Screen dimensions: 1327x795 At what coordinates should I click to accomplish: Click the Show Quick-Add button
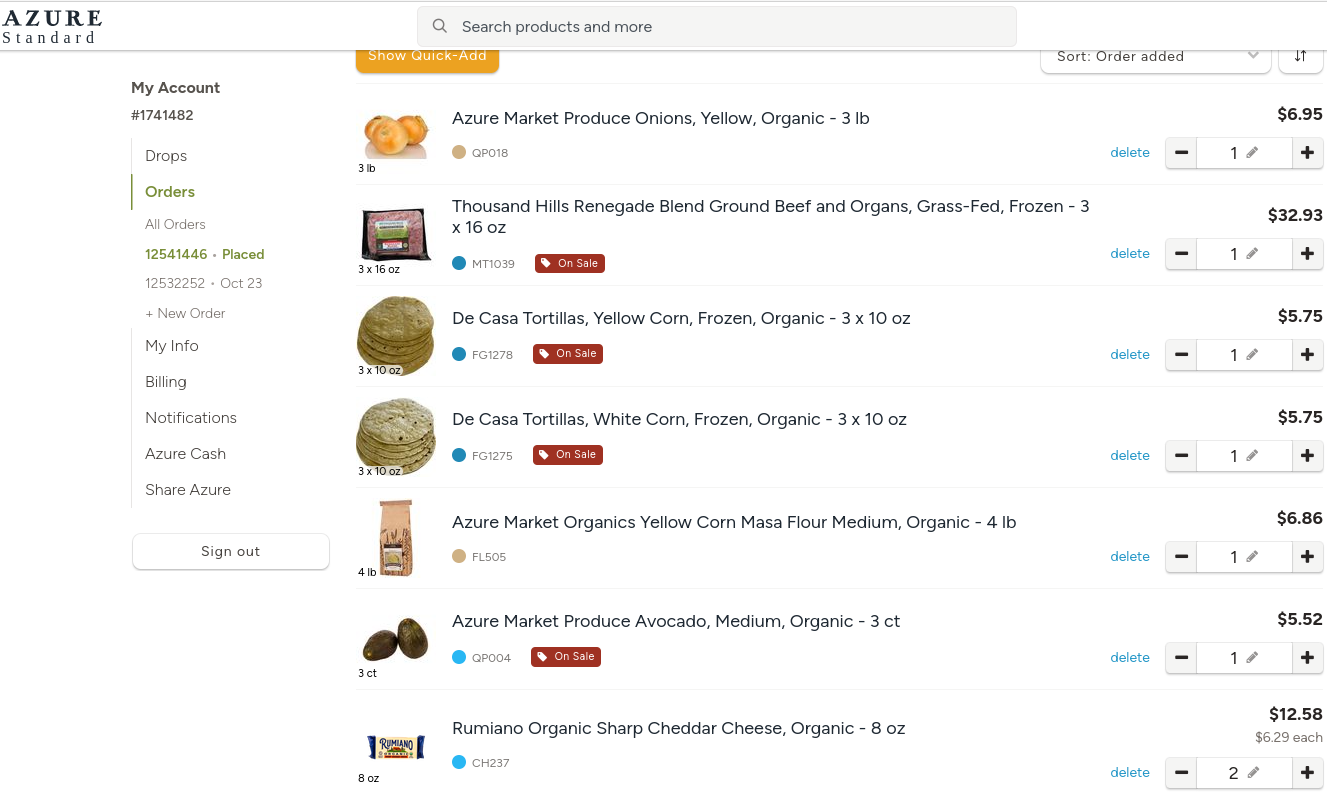pyautogui.click(x=427, y=56)
